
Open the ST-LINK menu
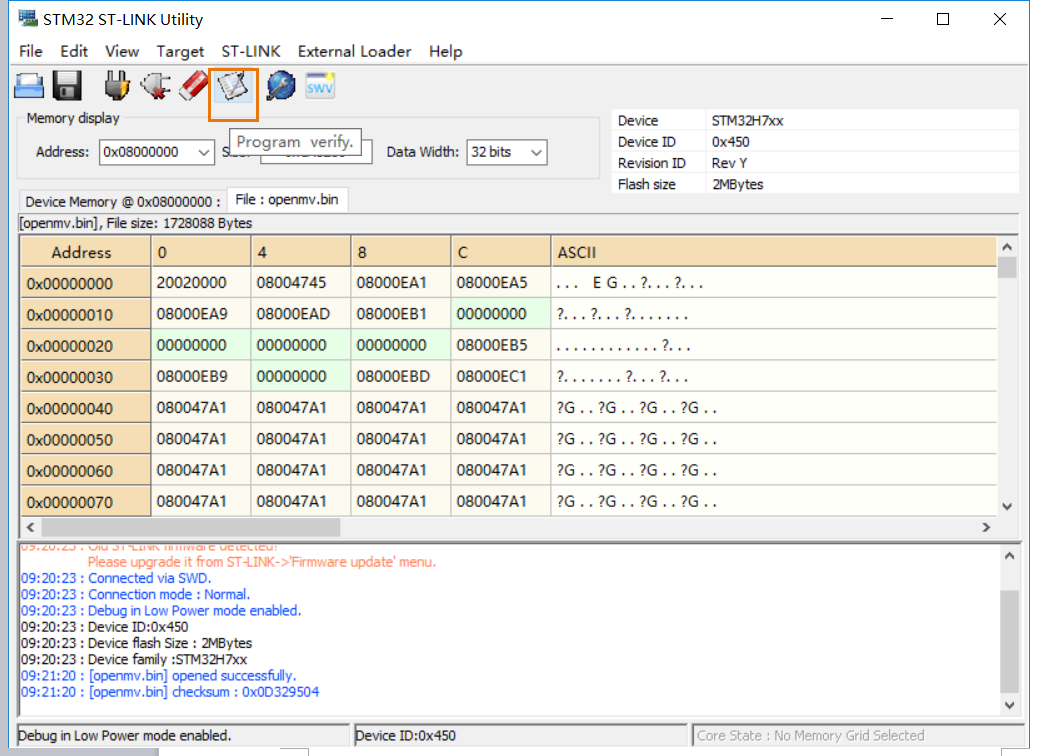click(251, 52)
